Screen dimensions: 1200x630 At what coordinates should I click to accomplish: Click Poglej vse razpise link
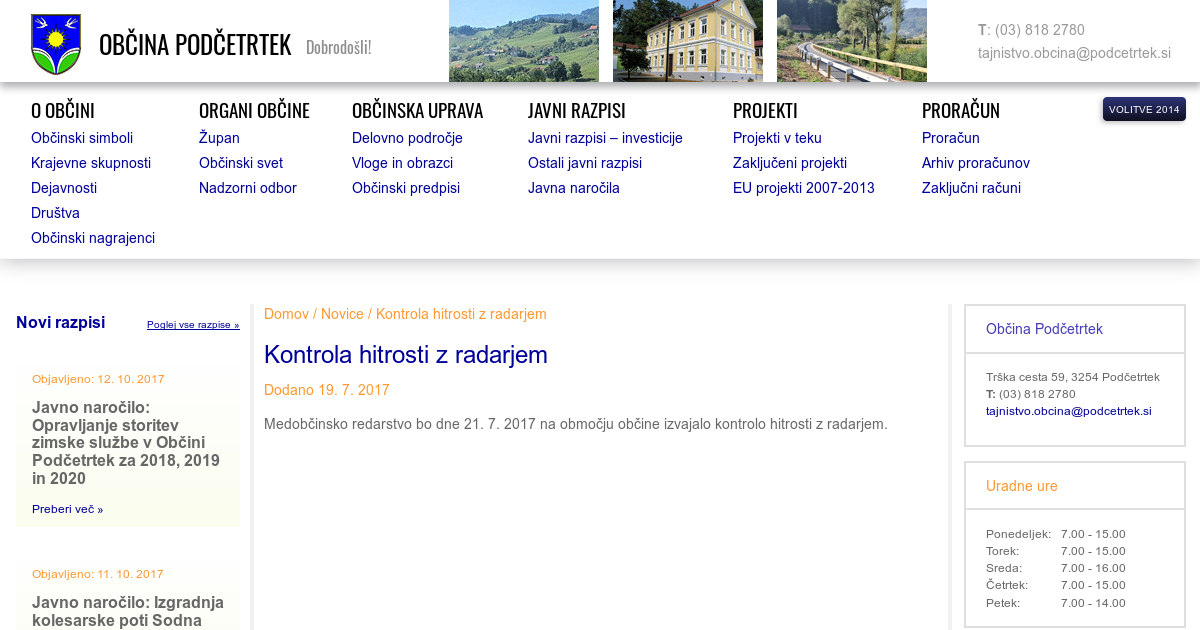point(193,325)
